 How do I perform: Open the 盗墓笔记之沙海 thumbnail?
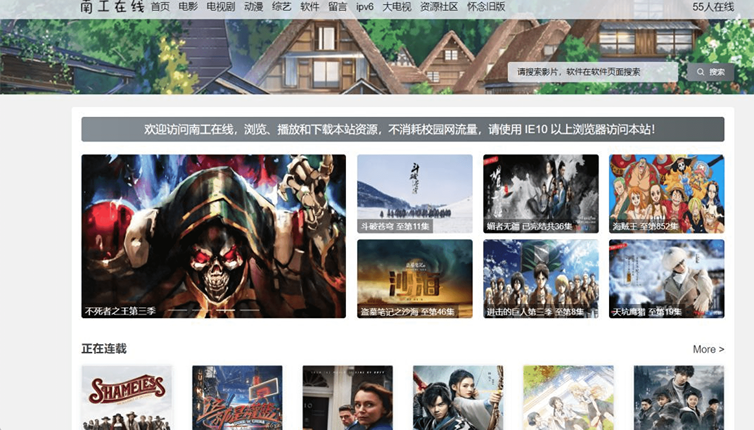(414, 278)
